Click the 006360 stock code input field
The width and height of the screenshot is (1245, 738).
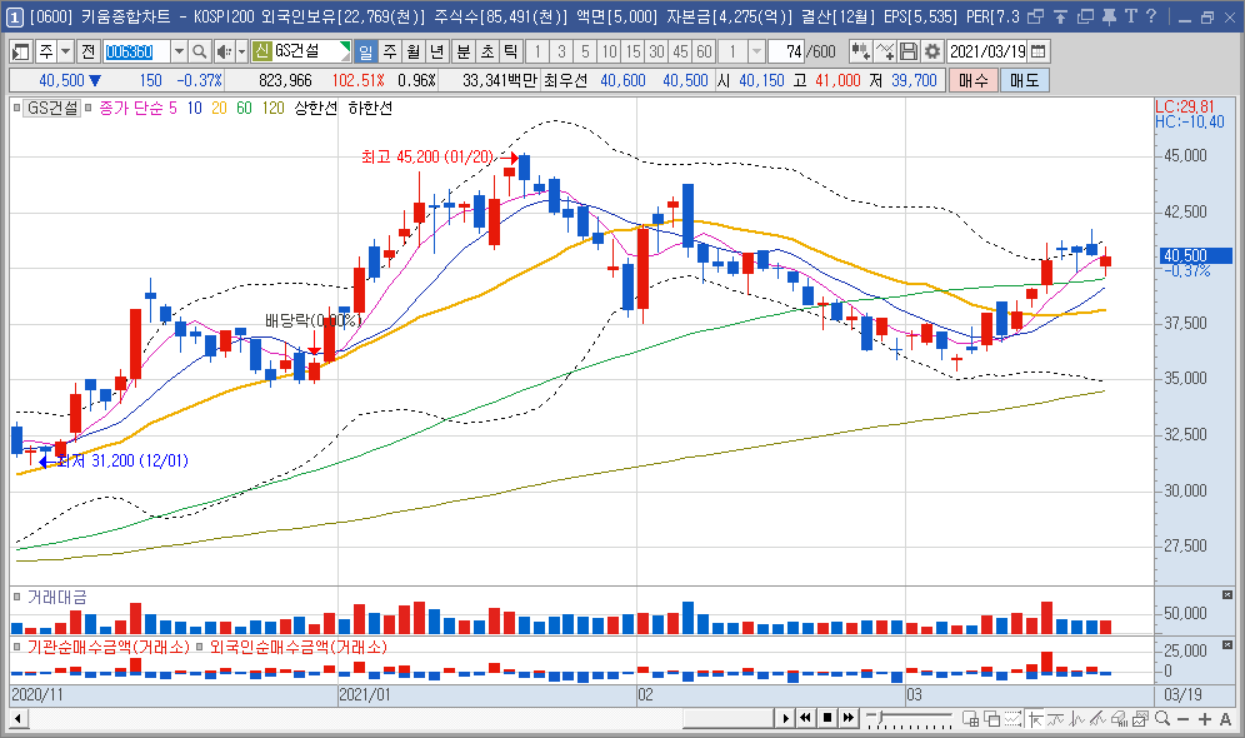pos(137,51)
